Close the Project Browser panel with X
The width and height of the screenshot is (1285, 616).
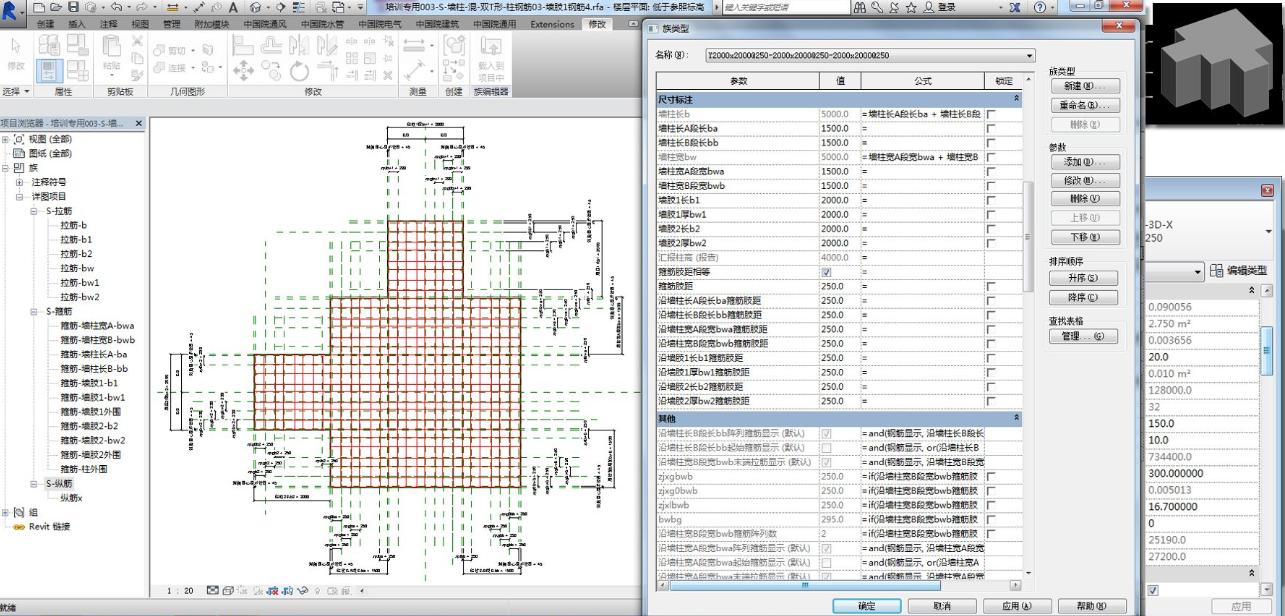coord(139,123)
